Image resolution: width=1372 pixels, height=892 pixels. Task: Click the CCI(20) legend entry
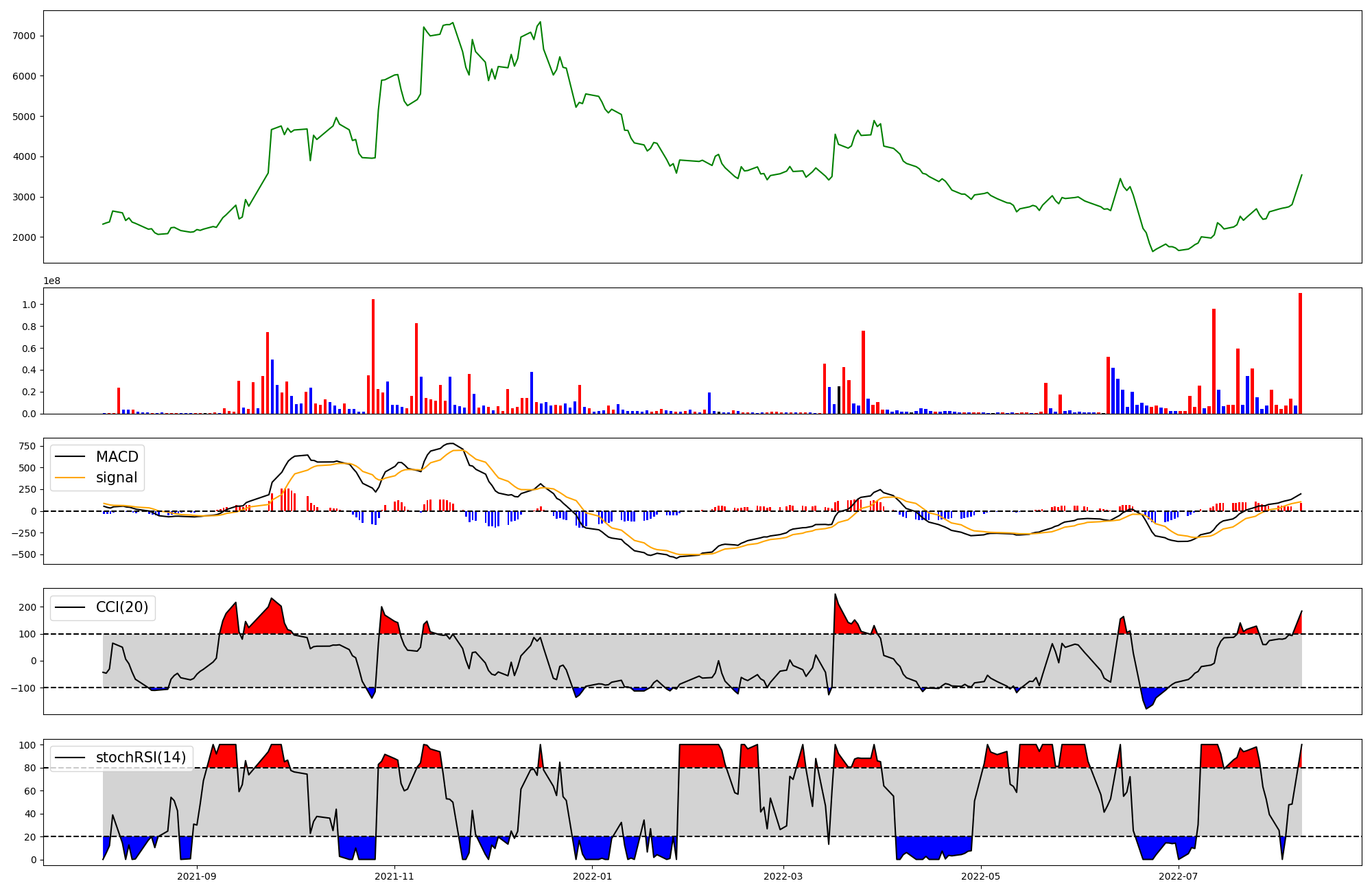point(121,607)
